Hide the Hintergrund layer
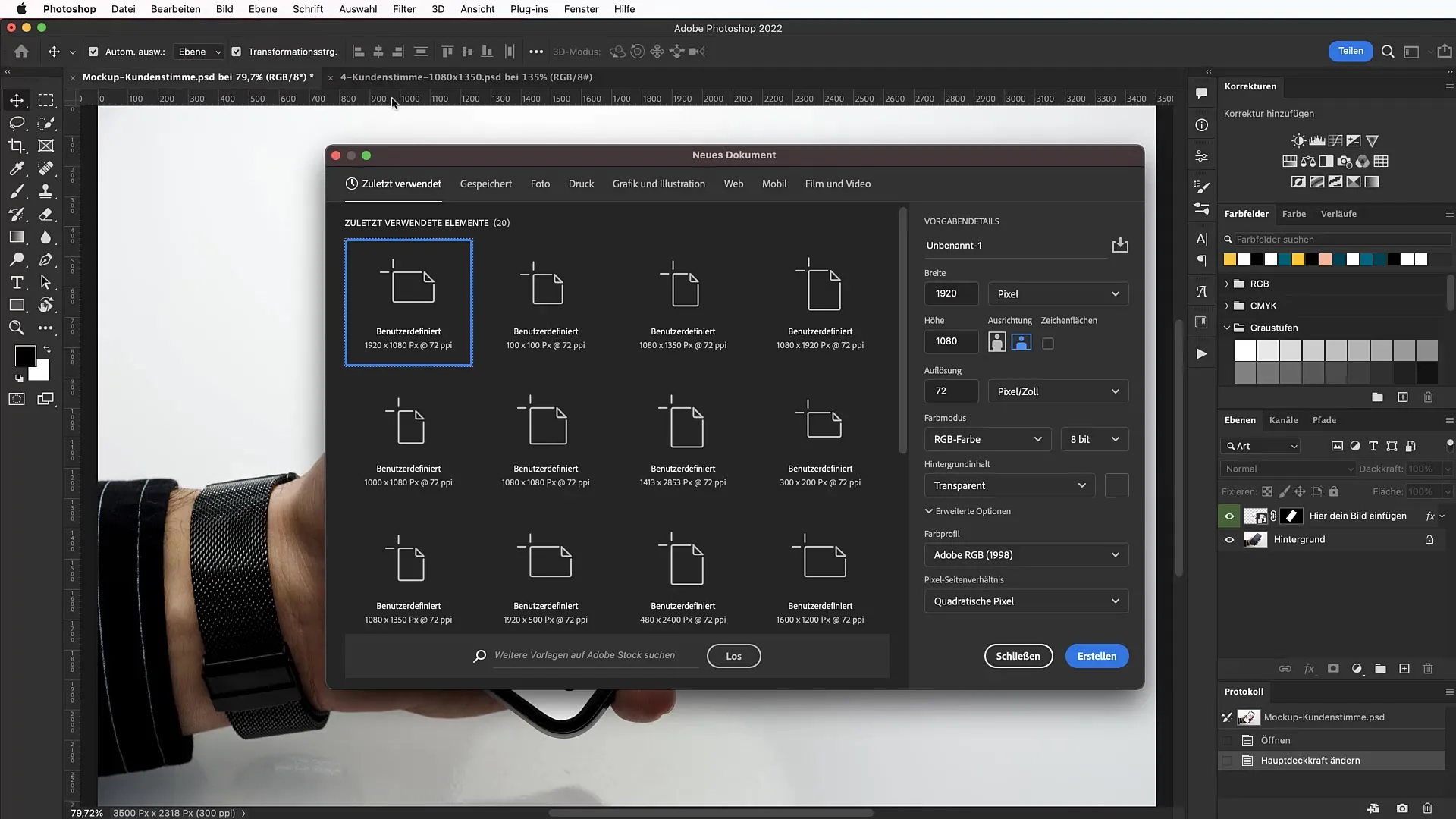Image resolution: width=1456 pixels, height=819 pixels. coord(1229,540)
